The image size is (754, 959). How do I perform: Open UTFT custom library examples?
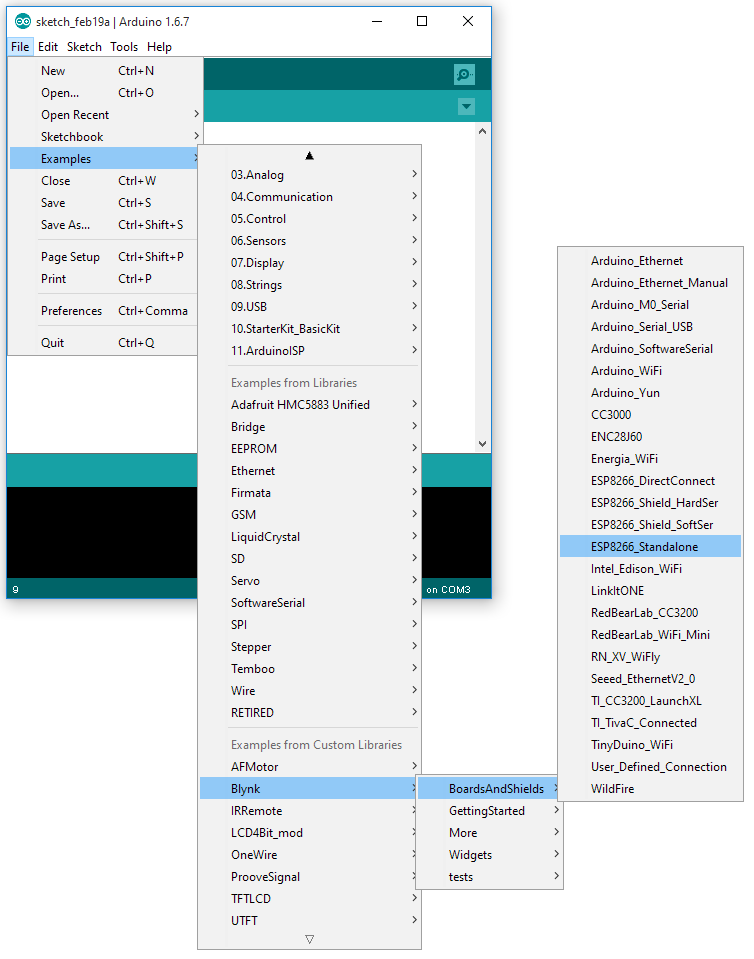coord(309,921)
